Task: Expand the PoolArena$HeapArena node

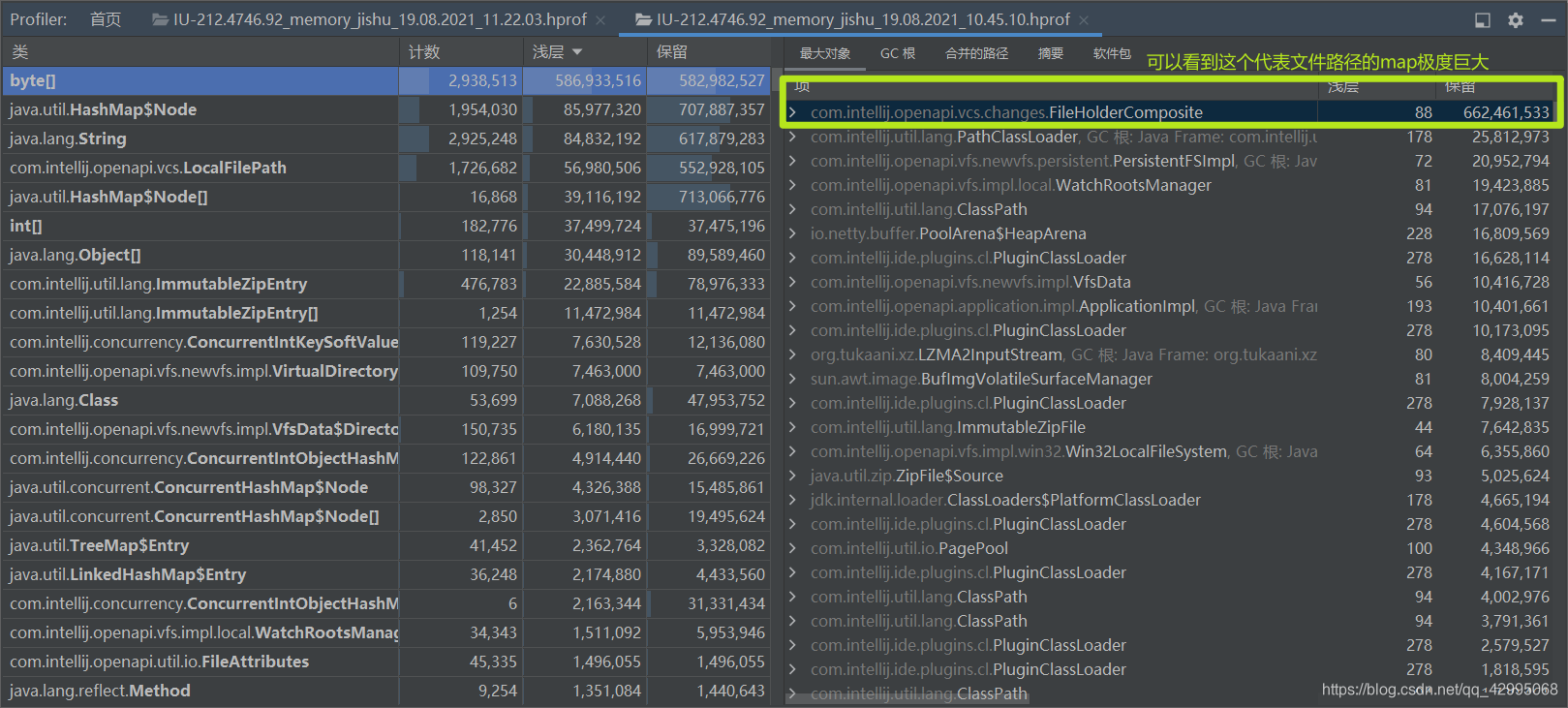Action: coord(792,233)
